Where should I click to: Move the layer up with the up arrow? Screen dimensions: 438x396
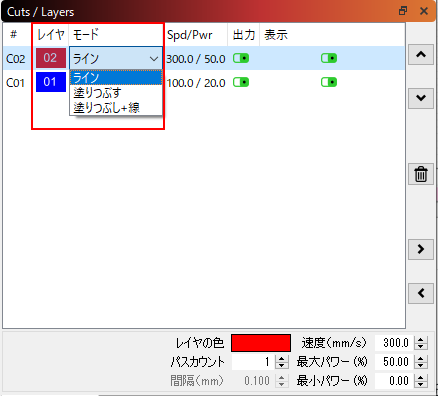tap(421, 55)
